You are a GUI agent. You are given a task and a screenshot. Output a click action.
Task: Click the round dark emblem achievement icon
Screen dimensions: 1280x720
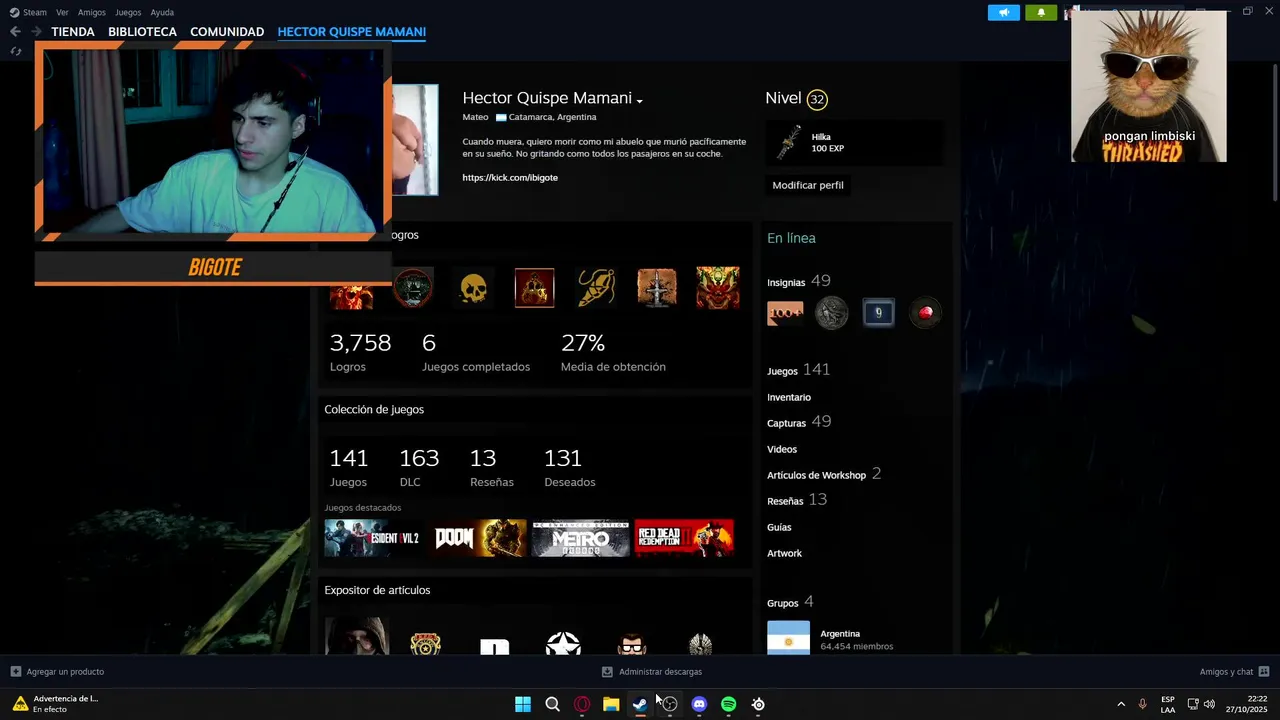(413, 288)
